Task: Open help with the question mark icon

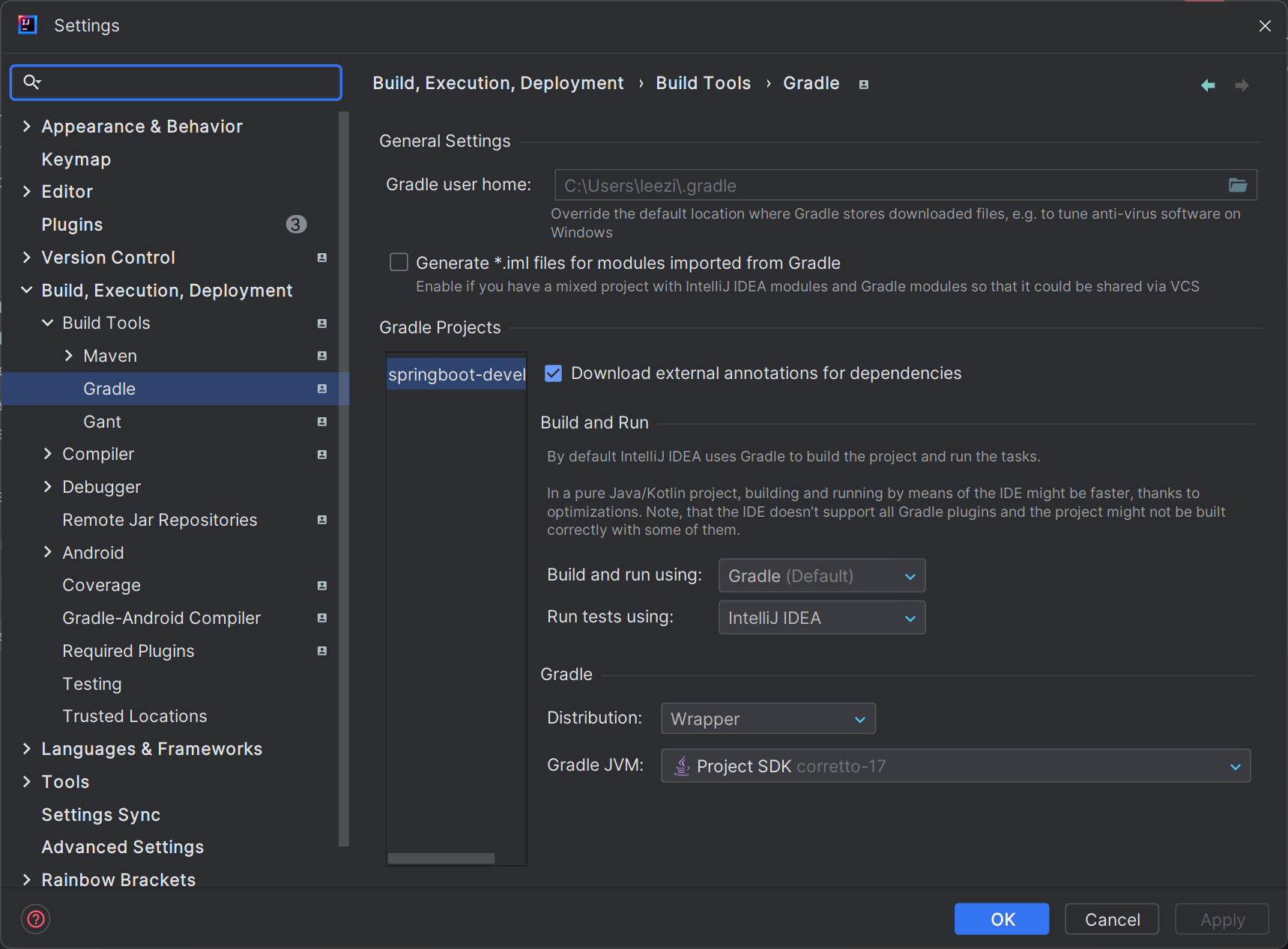Action: point(35,919)
